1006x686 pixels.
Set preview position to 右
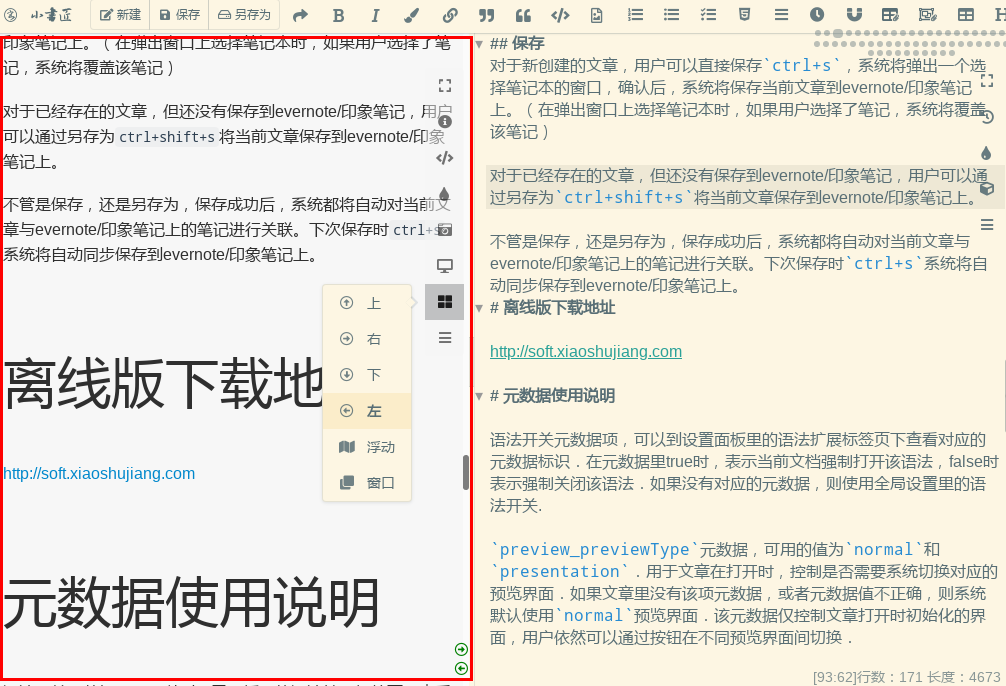(367, 339)
